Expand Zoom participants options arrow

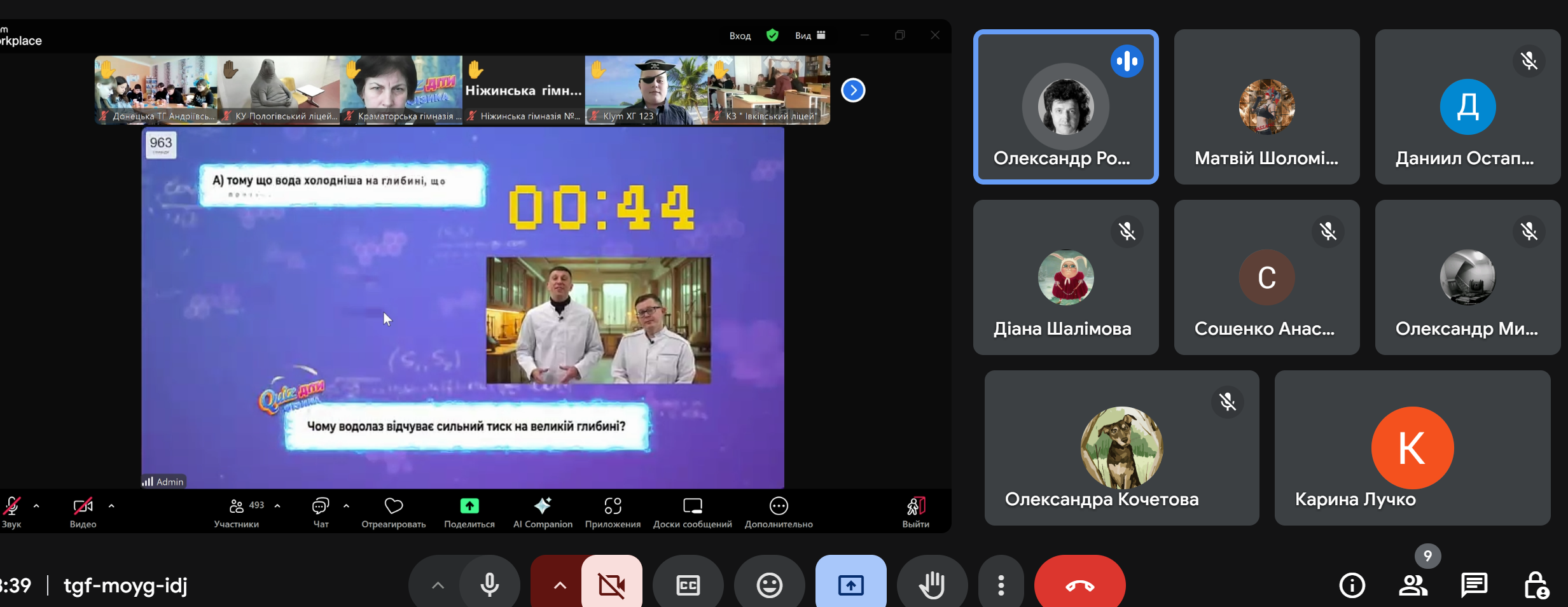(x=277, y=506)
